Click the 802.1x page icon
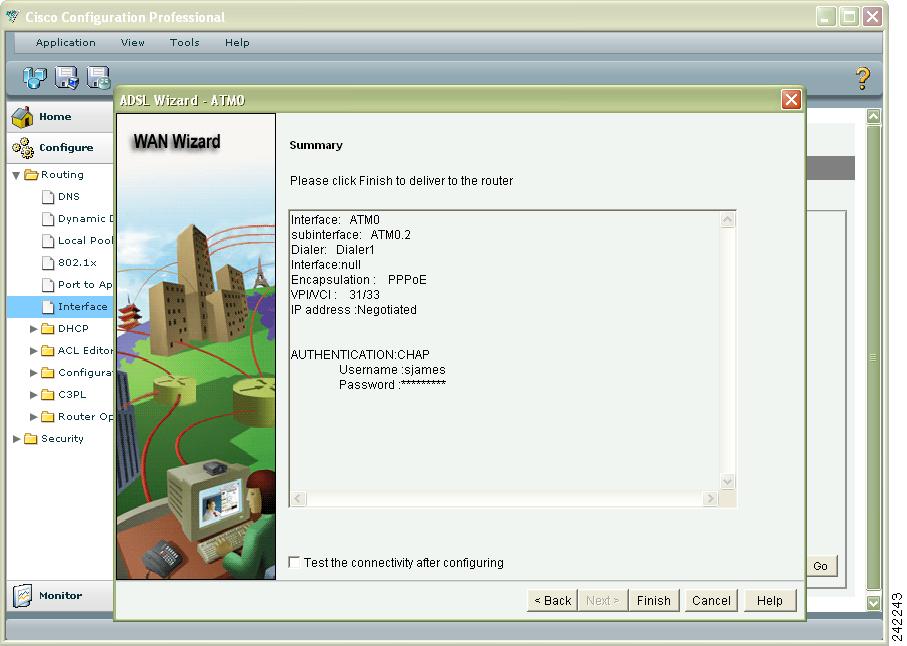The width and height of the screenshot is (907, 646). 48,263
